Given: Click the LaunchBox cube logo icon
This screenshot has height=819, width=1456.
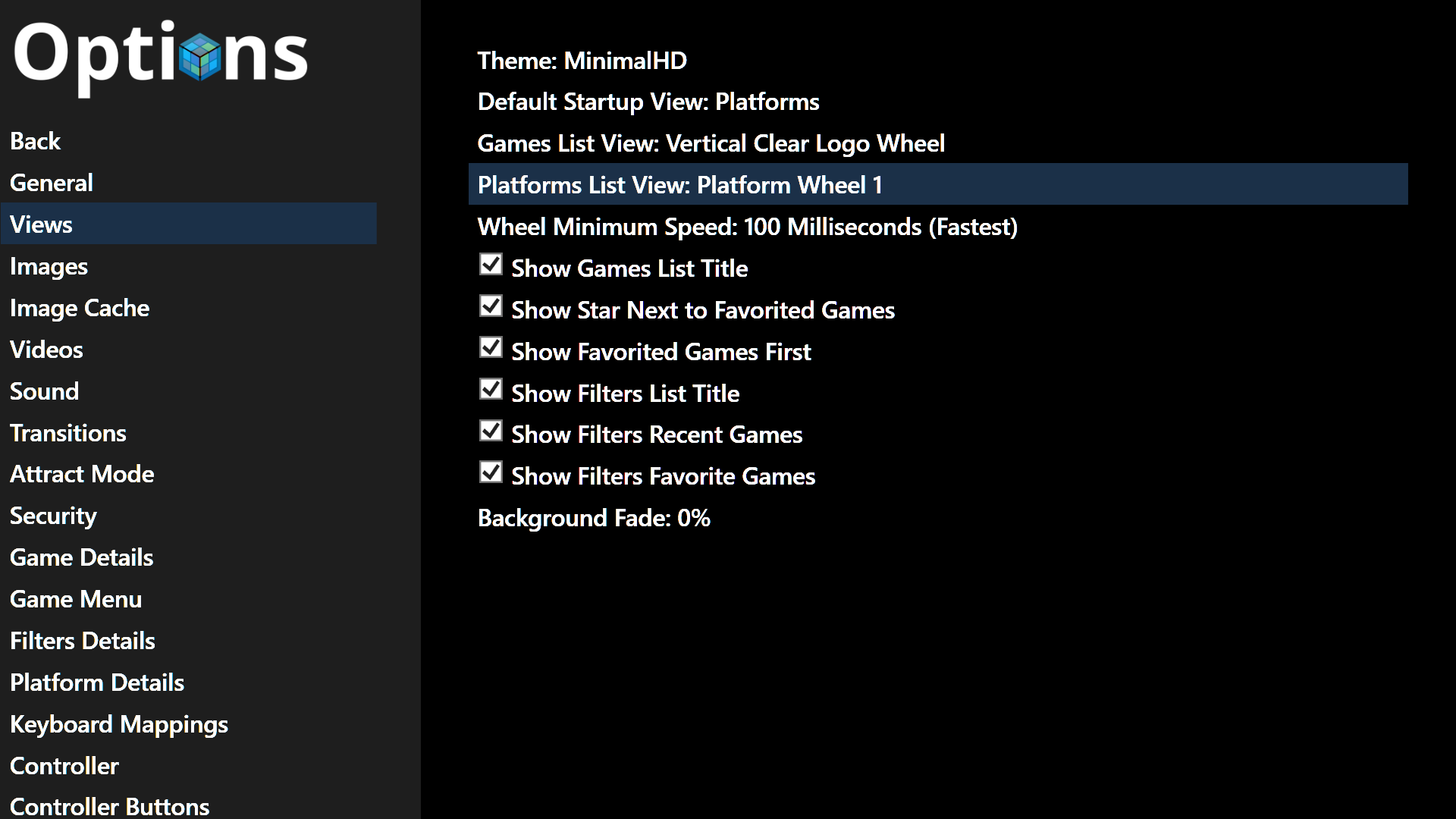Looking at the screenshot, I should (201, 57).
